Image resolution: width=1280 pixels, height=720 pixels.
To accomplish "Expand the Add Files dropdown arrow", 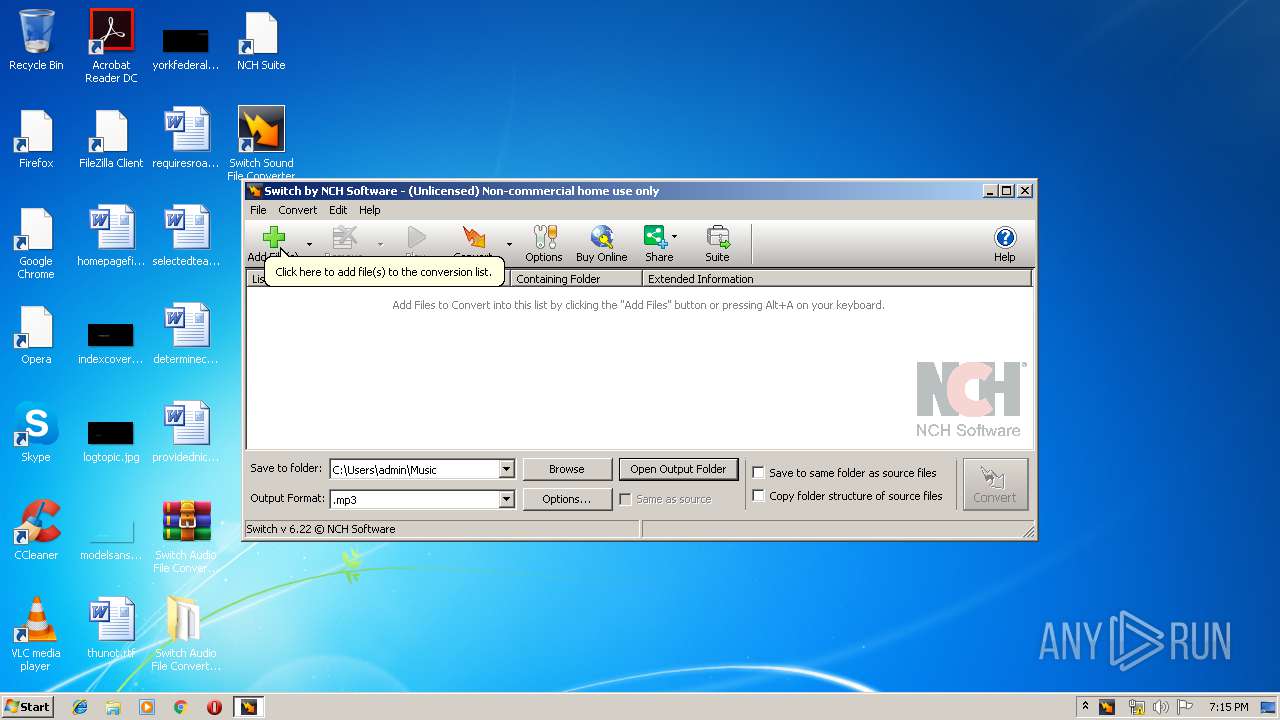I will pyautogui.click(x=309, y=244).
